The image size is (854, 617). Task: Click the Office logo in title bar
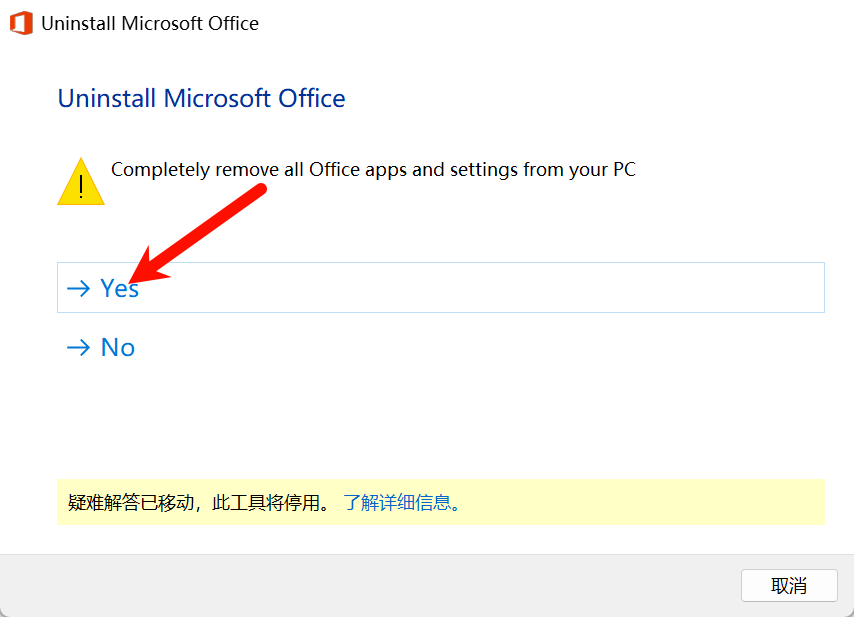click(21, 23)
